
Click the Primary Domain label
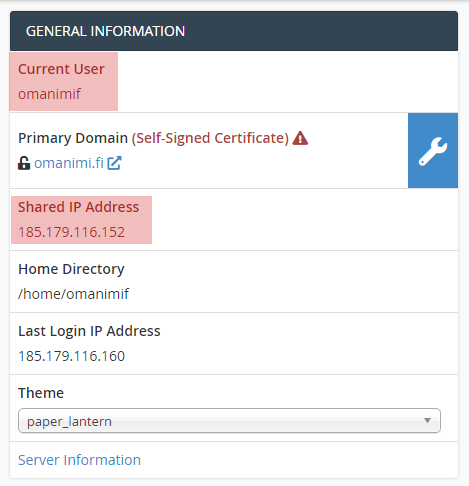tap(73, 138)
